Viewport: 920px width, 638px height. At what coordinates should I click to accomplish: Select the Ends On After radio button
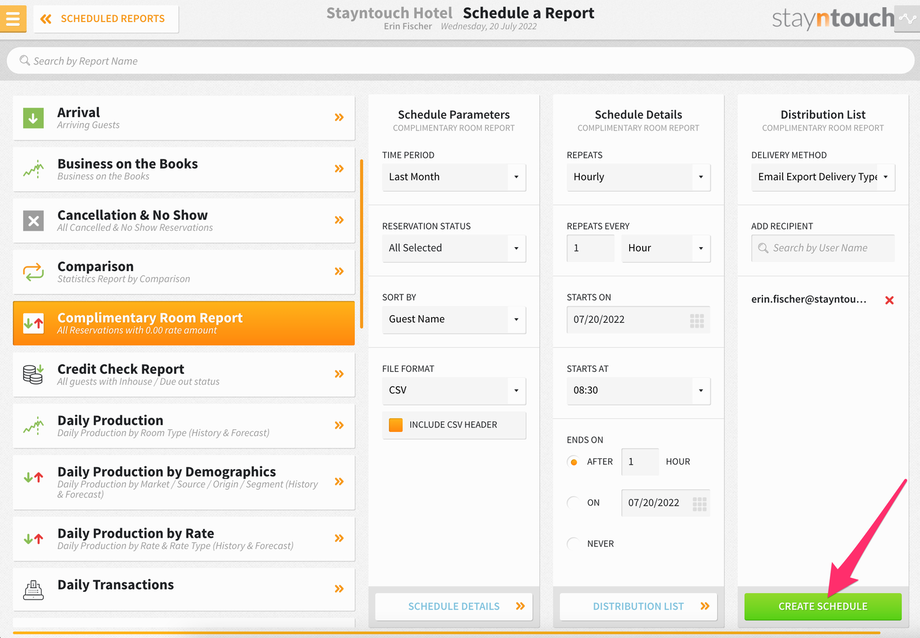tap(573, 462)
